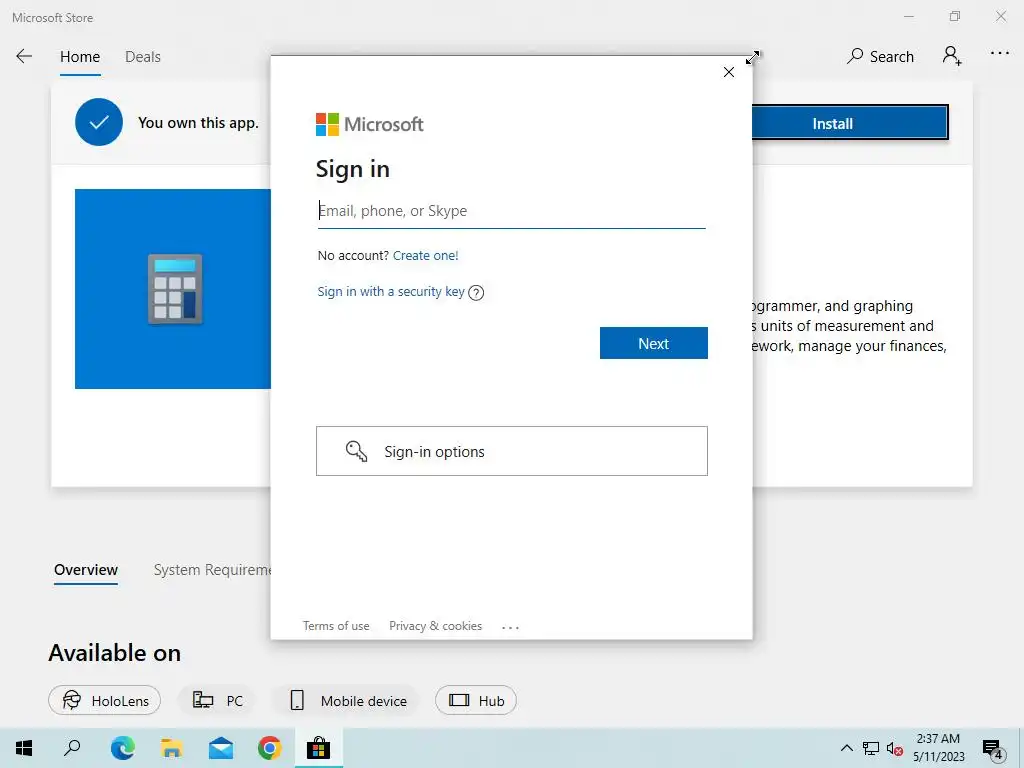Viewport: 1024px width, 768px height.
Task: Click the HoloLens availability chip
Action: point(104,701)
